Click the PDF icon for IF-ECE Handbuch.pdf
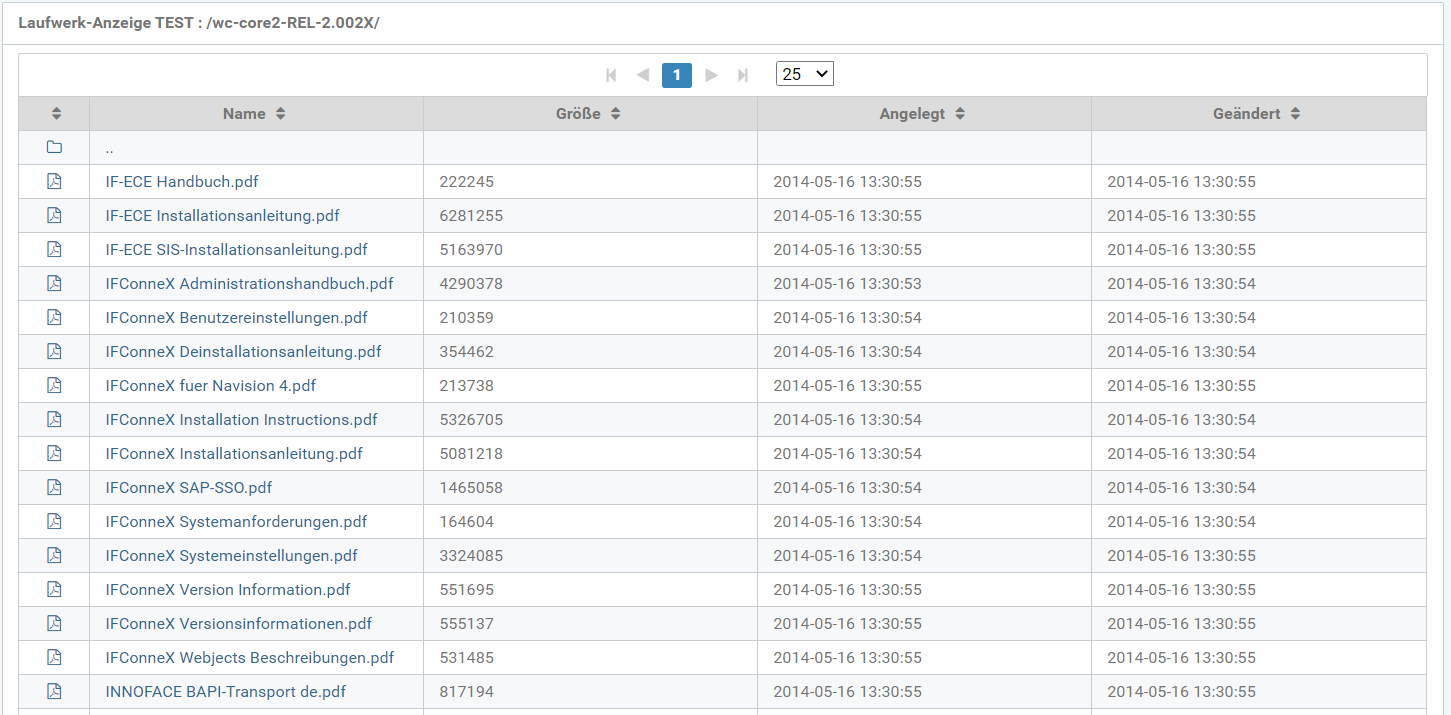The image size is (1451, 715). pos(54,182)
